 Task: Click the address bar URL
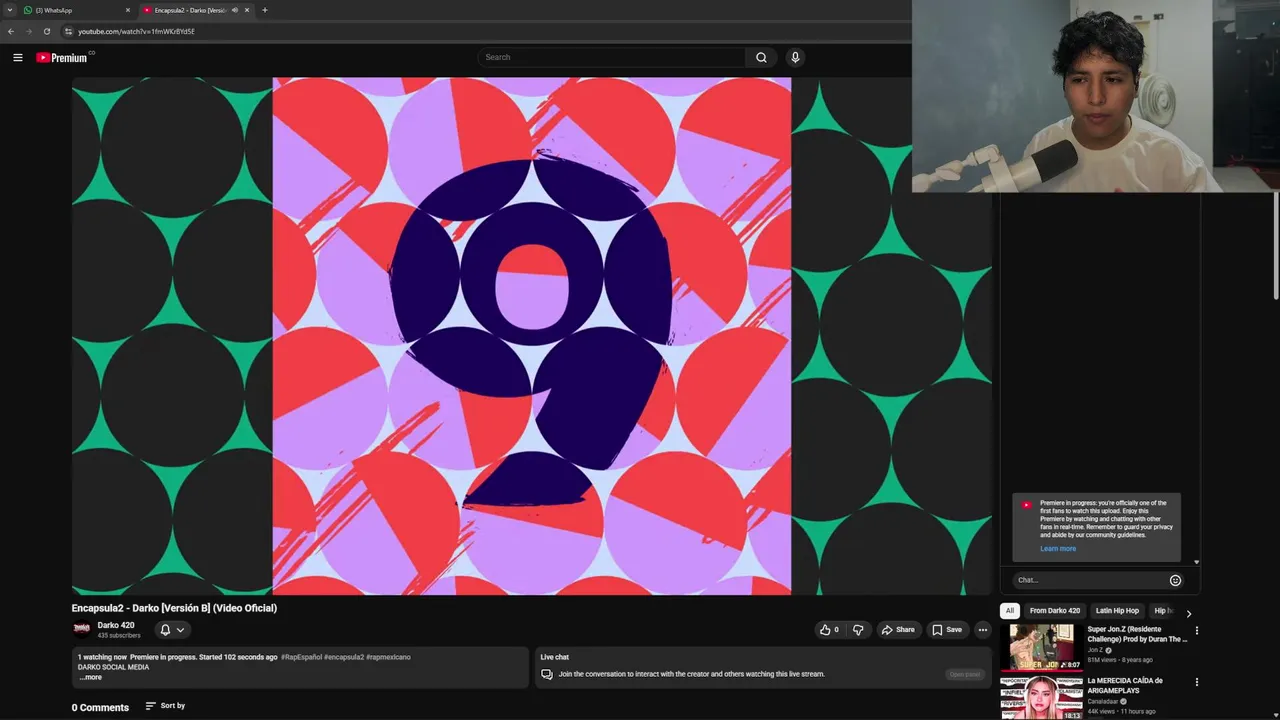pos(136,31)
